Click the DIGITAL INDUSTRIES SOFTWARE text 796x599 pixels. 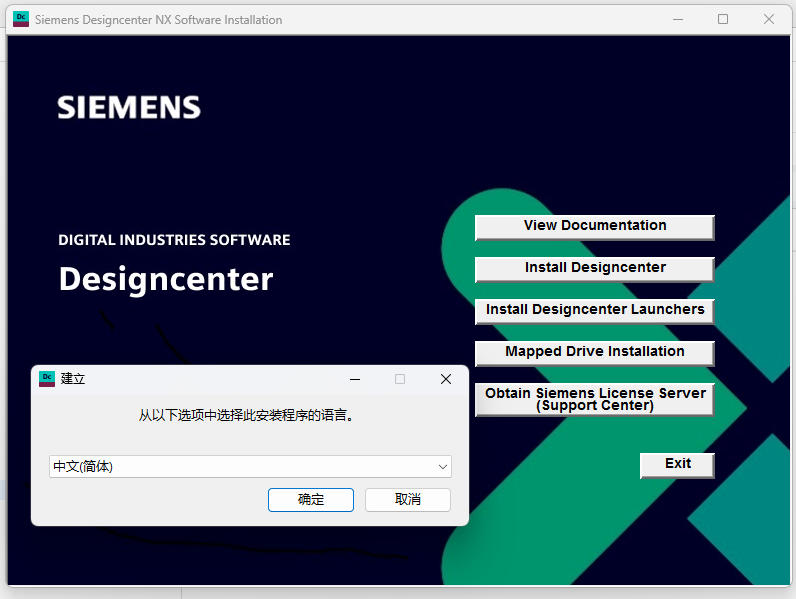tap(174, 240)
